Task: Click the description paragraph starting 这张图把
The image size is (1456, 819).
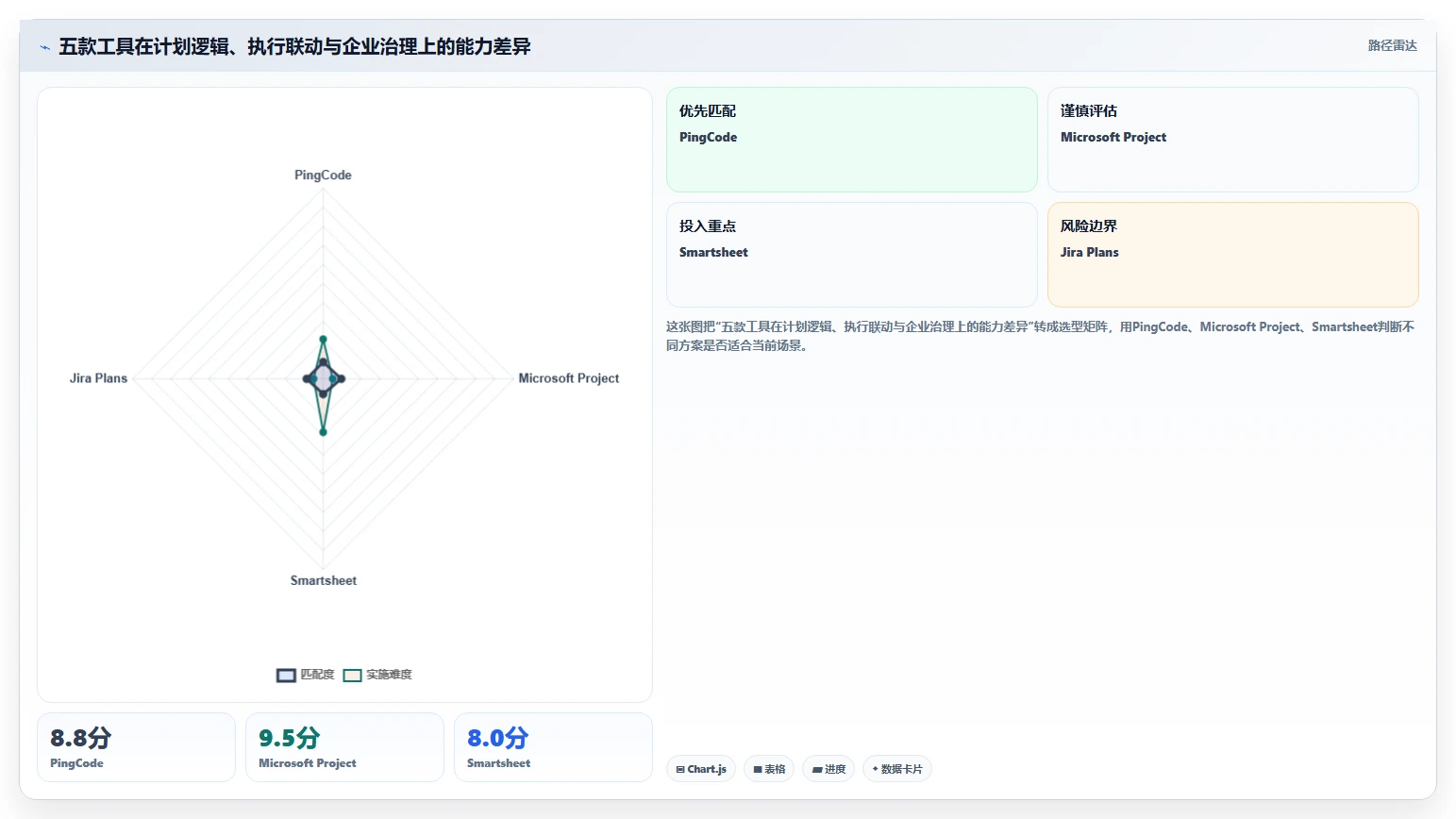Action: [x=1040, y=336]
